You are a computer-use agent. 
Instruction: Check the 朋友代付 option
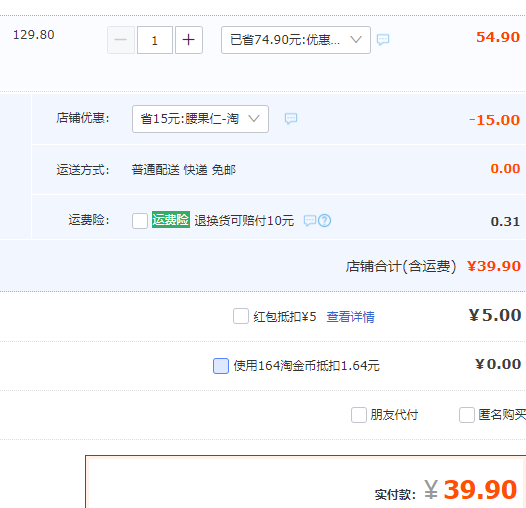[x=359, y=415]
